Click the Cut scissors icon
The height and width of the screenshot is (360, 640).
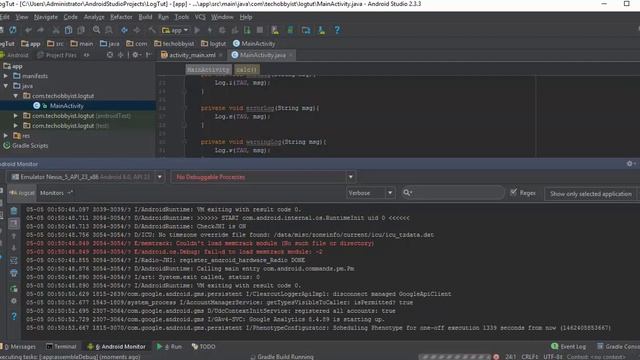click(56, 30)
